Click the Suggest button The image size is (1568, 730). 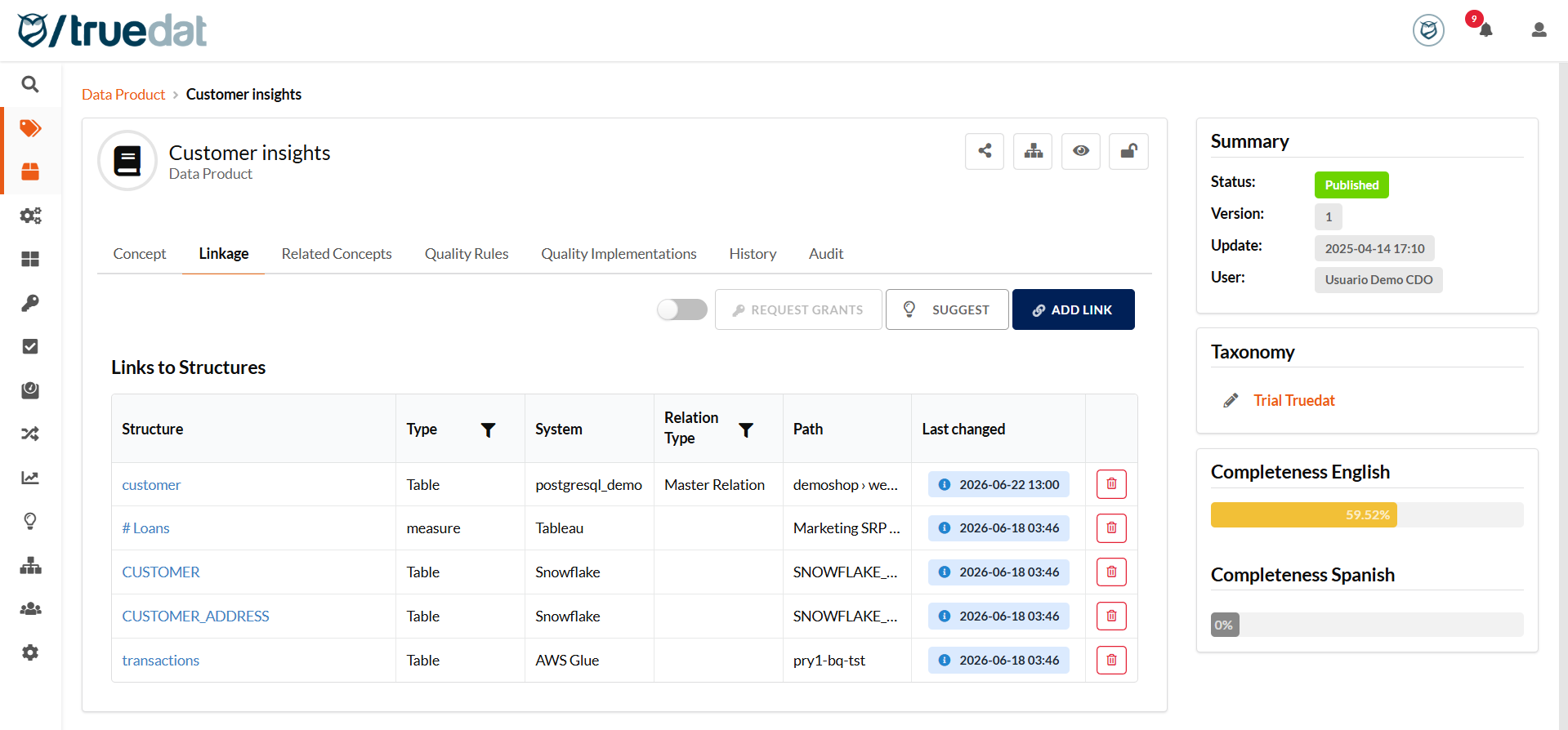point(947,309)
